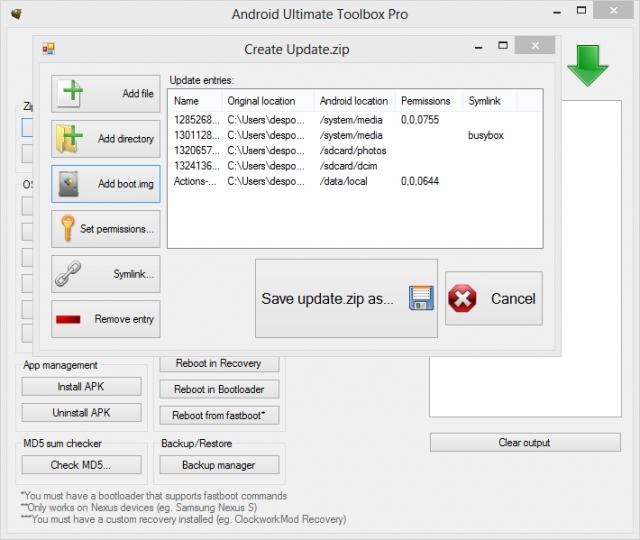This screenshot has height=540, width=640.
Task: Click Reboot from fastboot* button
Action: 219,416
